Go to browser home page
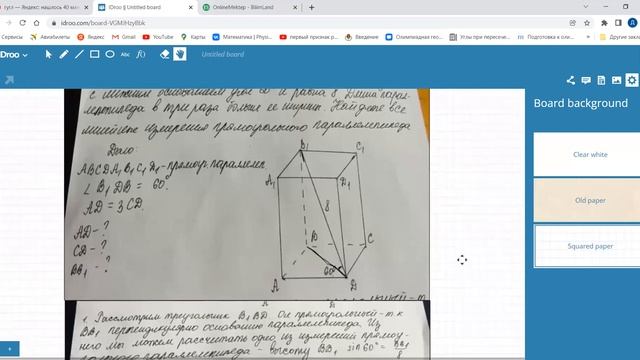The height and width of the screenshot is (360, 640). pyautogui.click(x=37, y=23)
